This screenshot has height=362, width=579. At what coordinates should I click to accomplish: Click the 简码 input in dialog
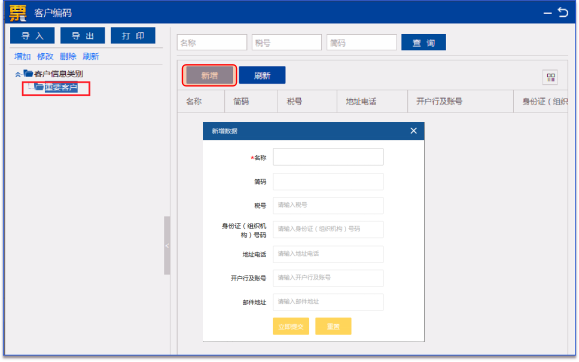coord(328,181)
